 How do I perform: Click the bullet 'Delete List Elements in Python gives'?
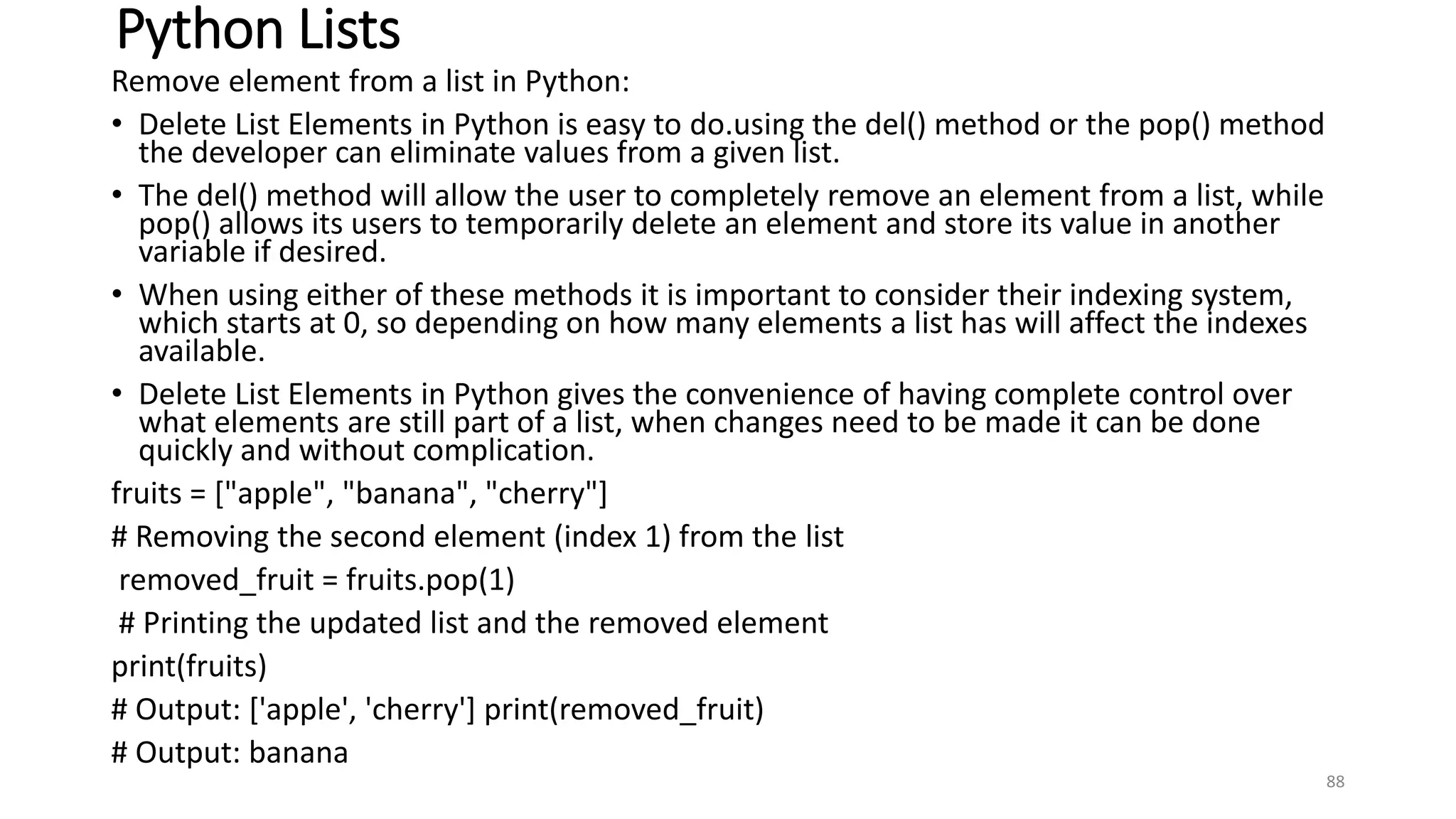(714, 395)
